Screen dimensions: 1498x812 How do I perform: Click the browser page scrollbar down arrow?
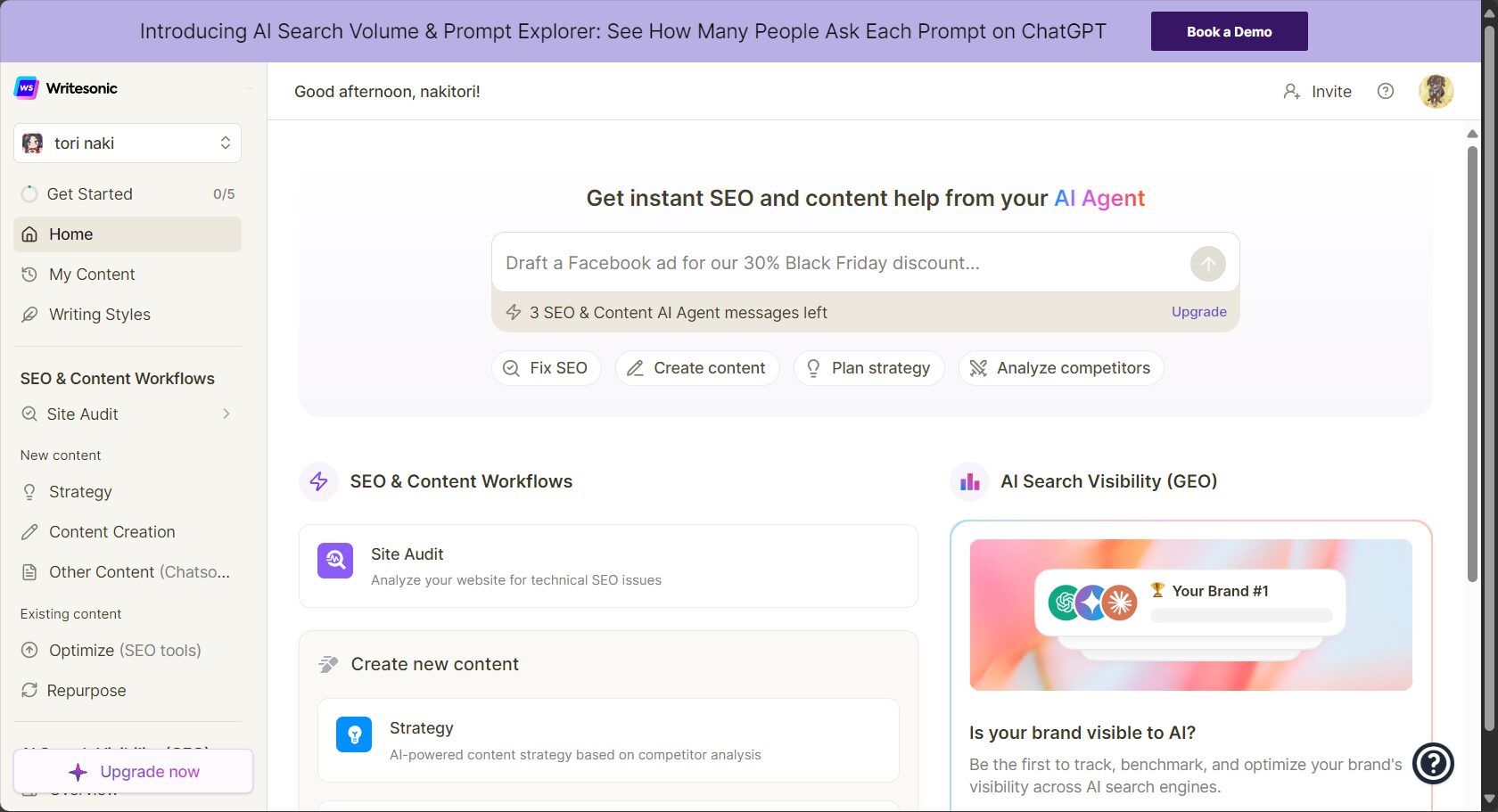(1489, 800)
